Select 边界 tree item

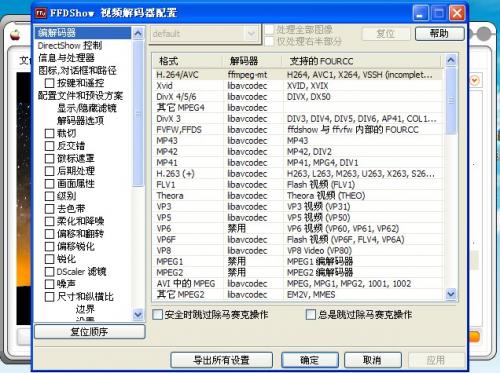(x=85, y=309)
